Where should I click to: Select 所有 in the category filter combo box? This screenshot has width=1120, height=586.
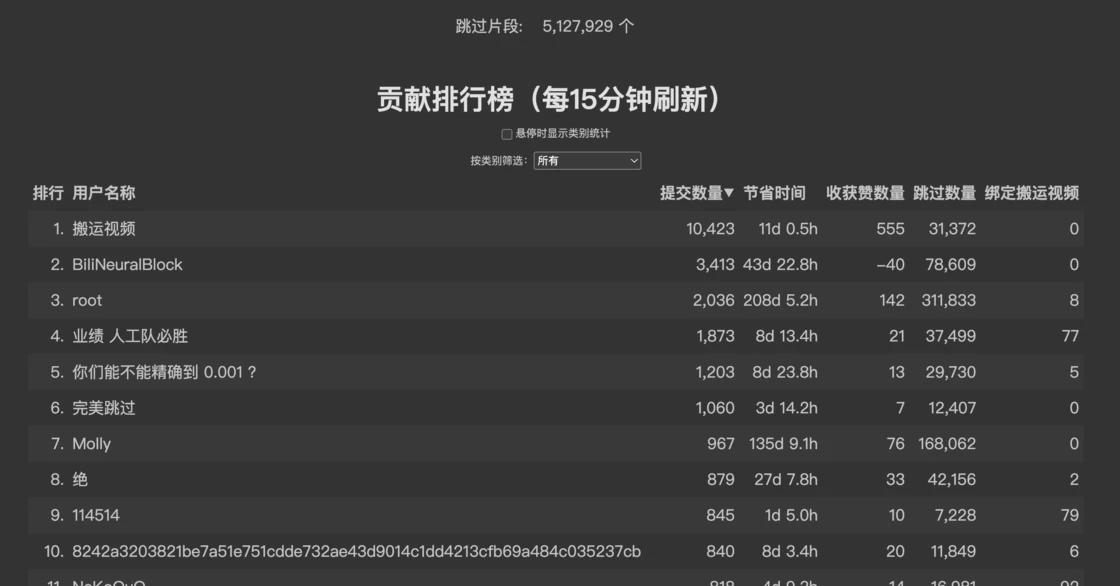click(x=588, y=160)
